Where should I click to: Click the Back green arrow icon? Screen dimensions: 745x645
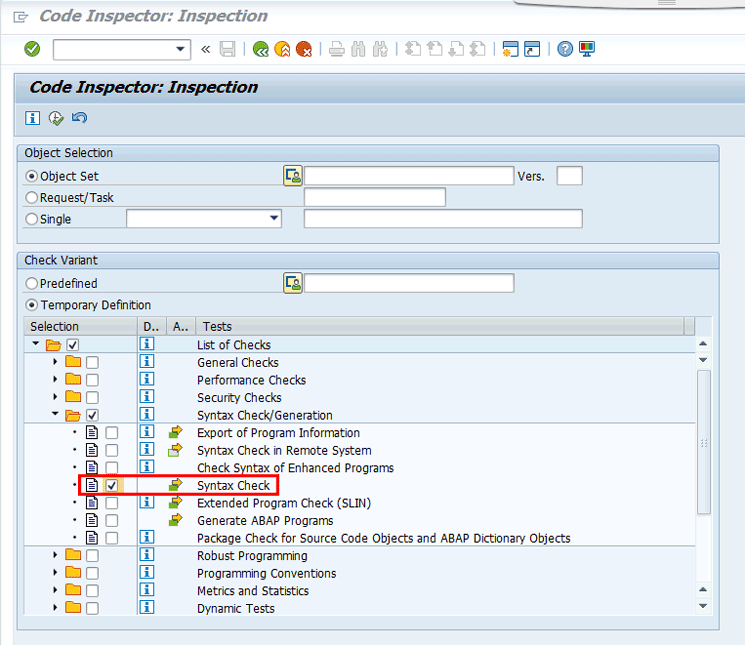click(x=261, y=49)
